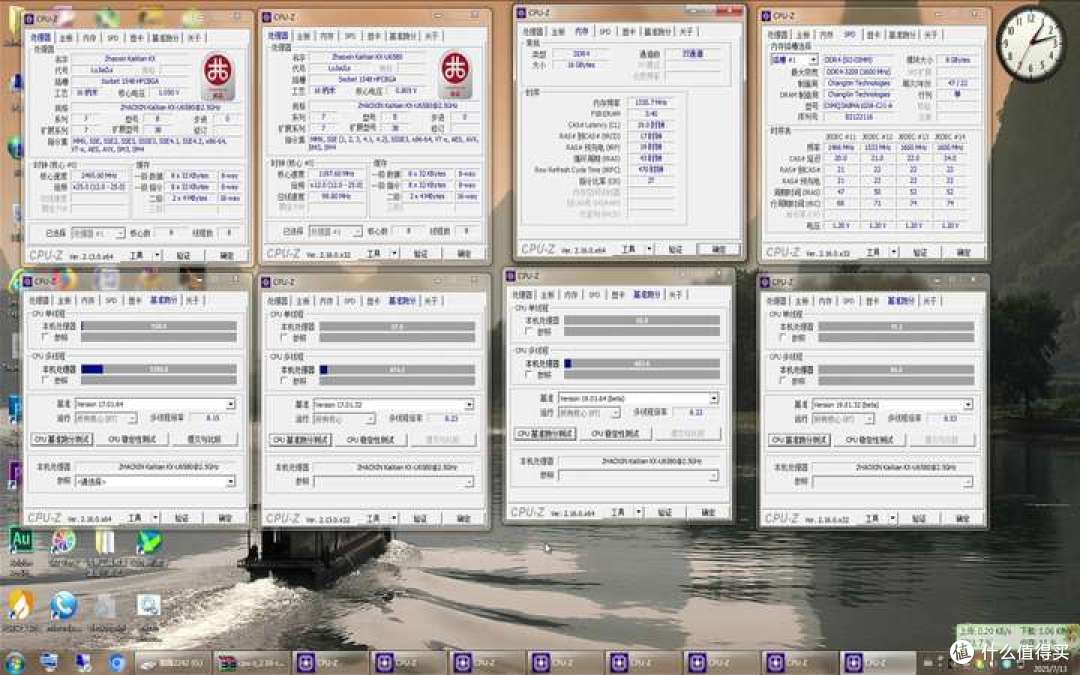This screenshot has height=675, width=1080.
Task: Open the benchmark dropdown showing Version 19.01.64 (beta)
Action: tap(638, 399)
